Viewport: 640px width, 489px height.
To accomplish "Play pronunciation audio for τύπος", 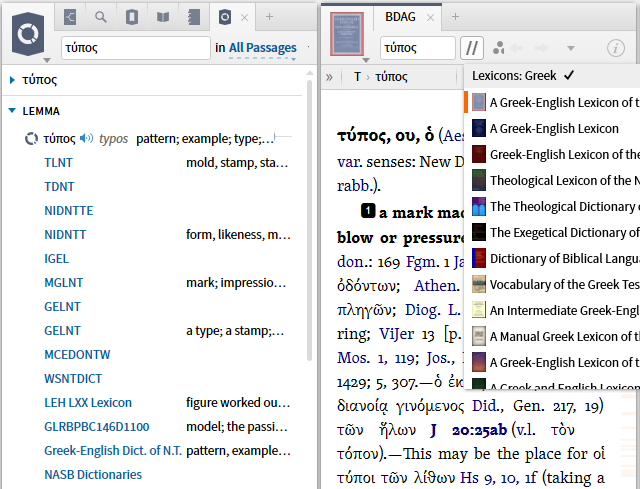I will pos(86,138).
